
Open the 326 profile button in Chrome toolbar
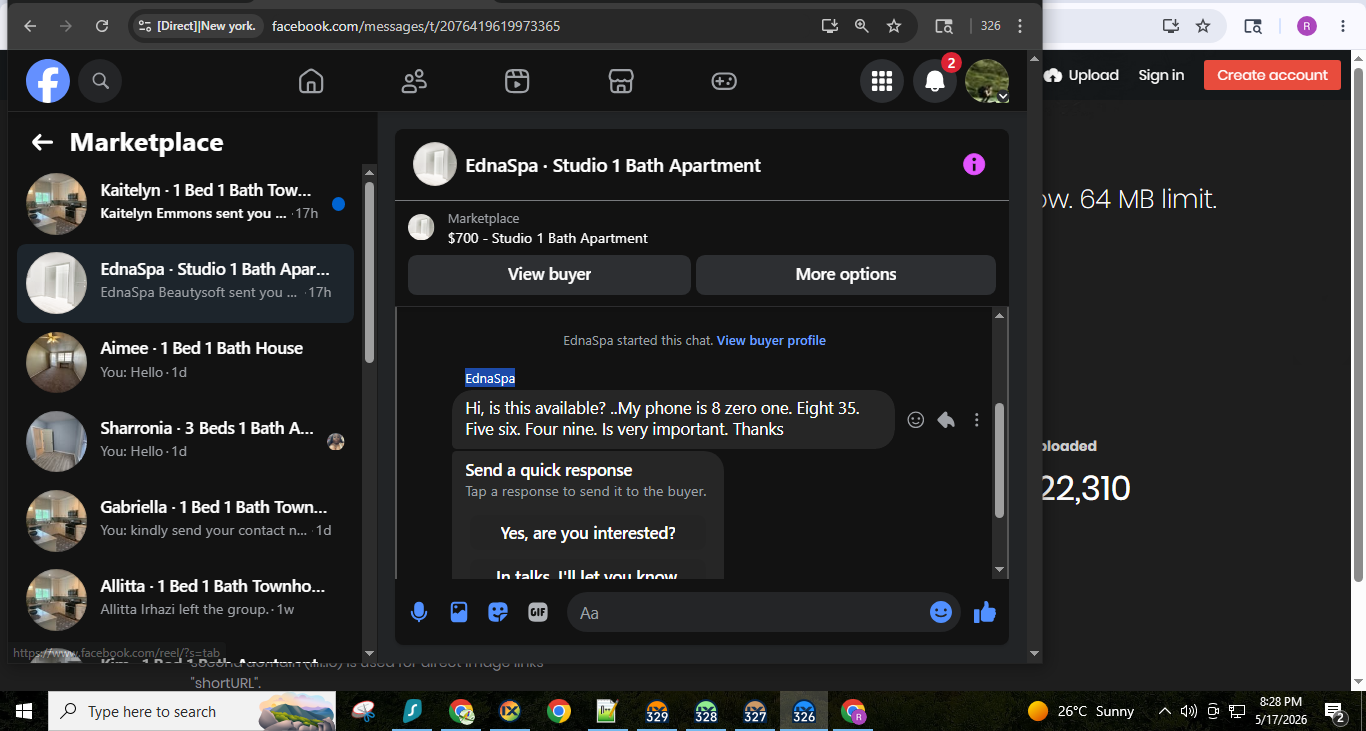coord(990,26)
